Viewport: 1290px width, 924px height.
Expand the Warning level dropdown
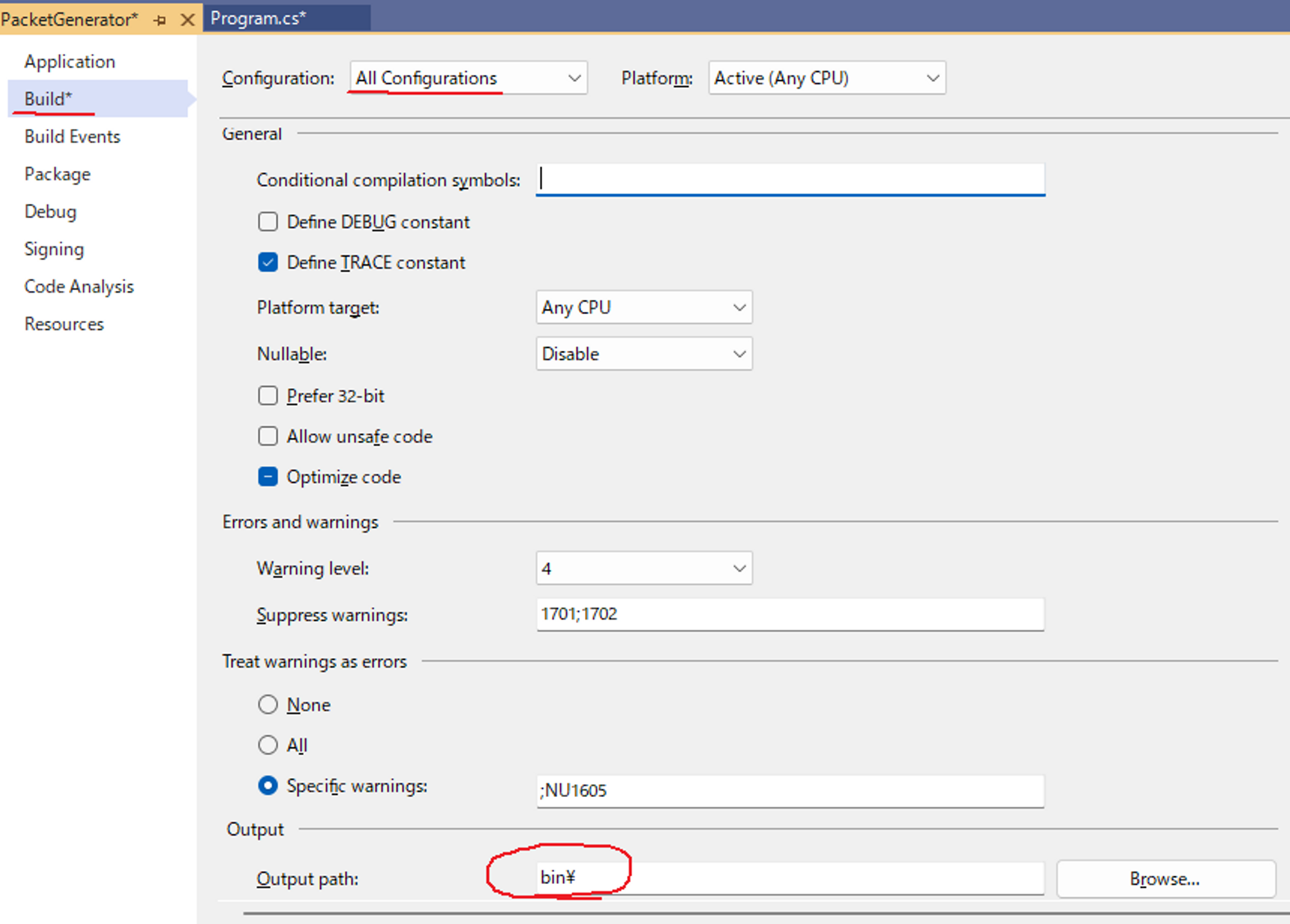pos(644,569)
